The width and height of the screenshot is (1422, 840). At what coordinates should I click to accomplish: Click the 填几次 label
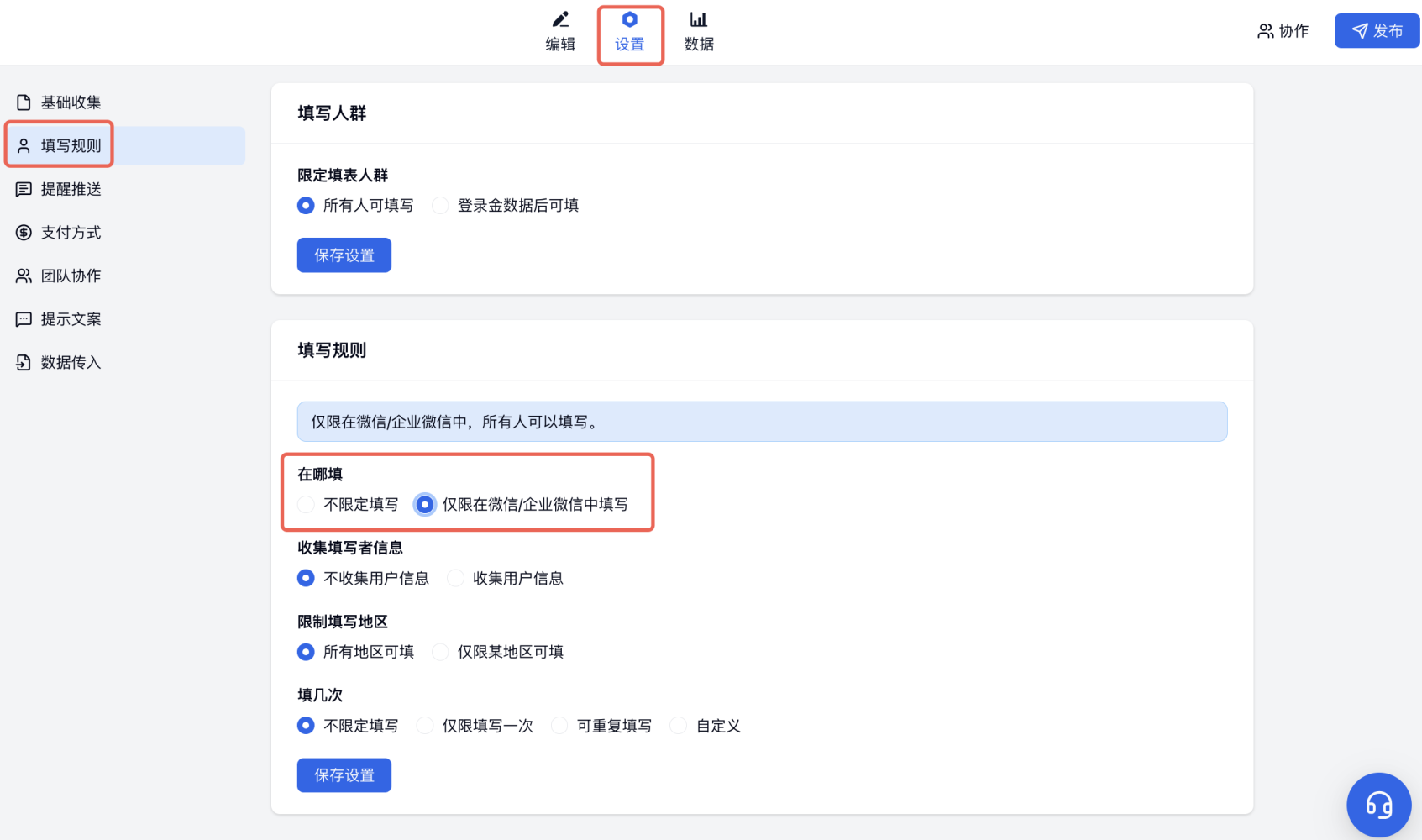coord(320,696)
